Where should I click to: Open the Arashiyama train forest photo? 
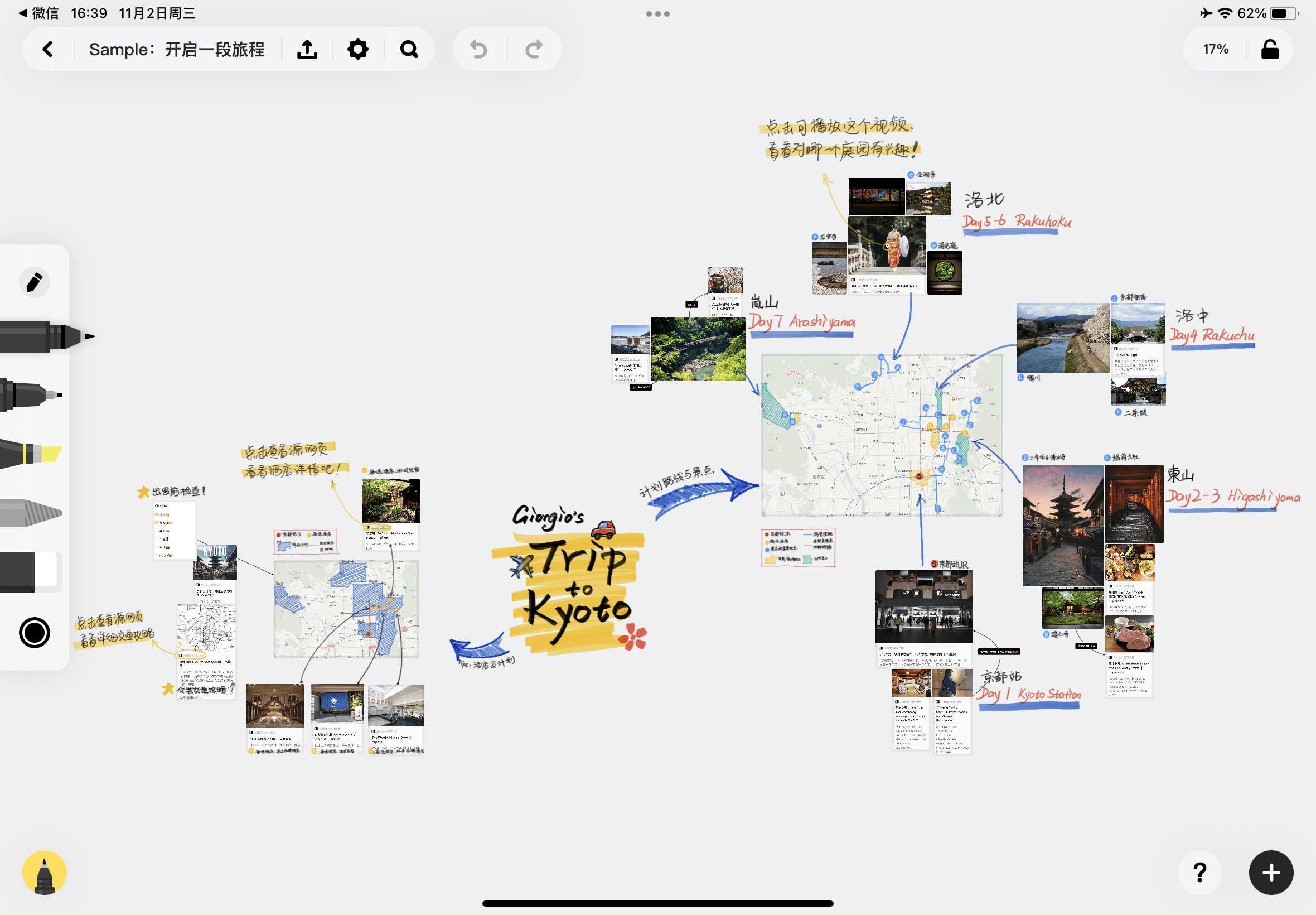pyautogui.click(x=698, y=349)
